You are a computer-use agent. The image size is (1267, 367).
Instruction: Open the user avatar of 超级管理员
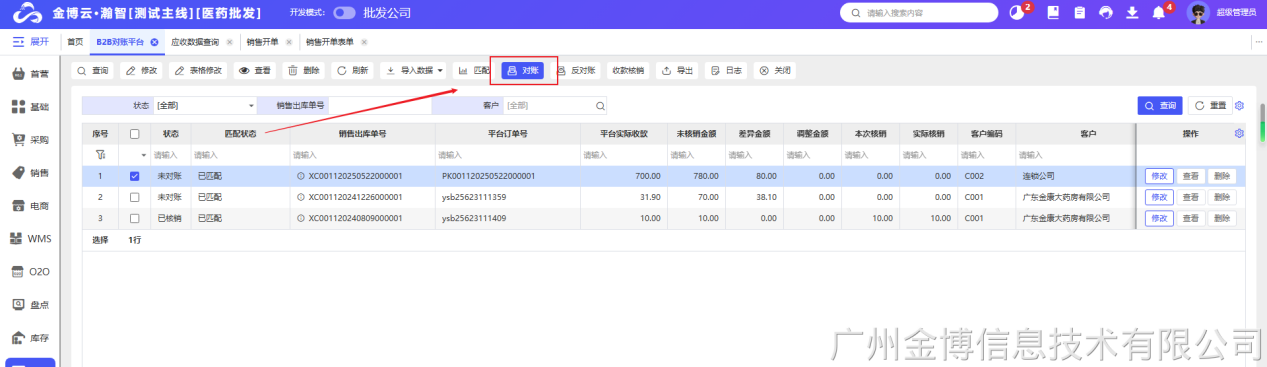1198,12
